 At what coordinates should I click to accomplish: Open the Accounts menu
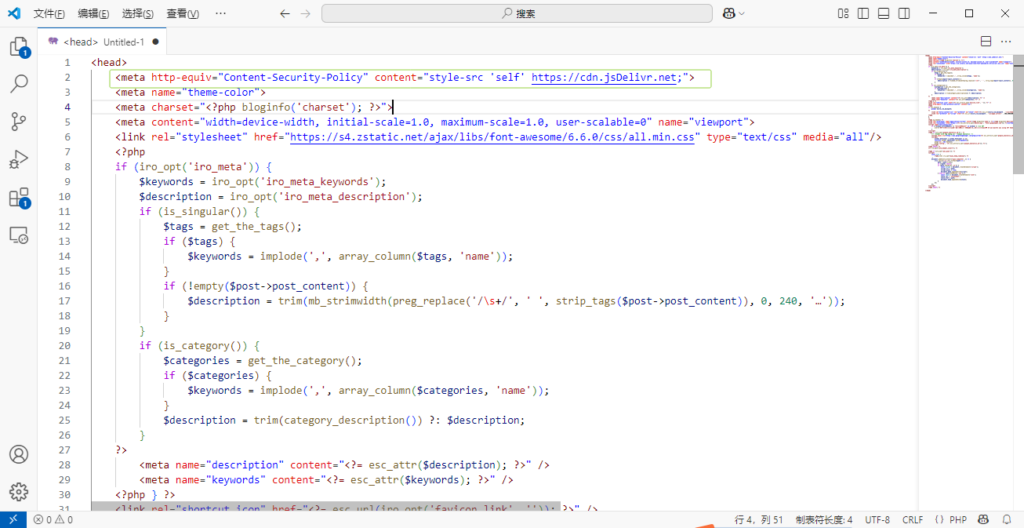click(x=19, y=456)
